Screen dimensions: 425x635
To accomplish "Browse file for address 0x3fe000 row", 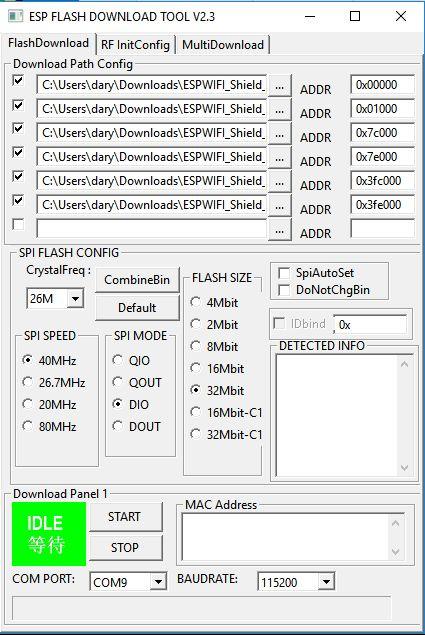I will click(x=280, y=205).
